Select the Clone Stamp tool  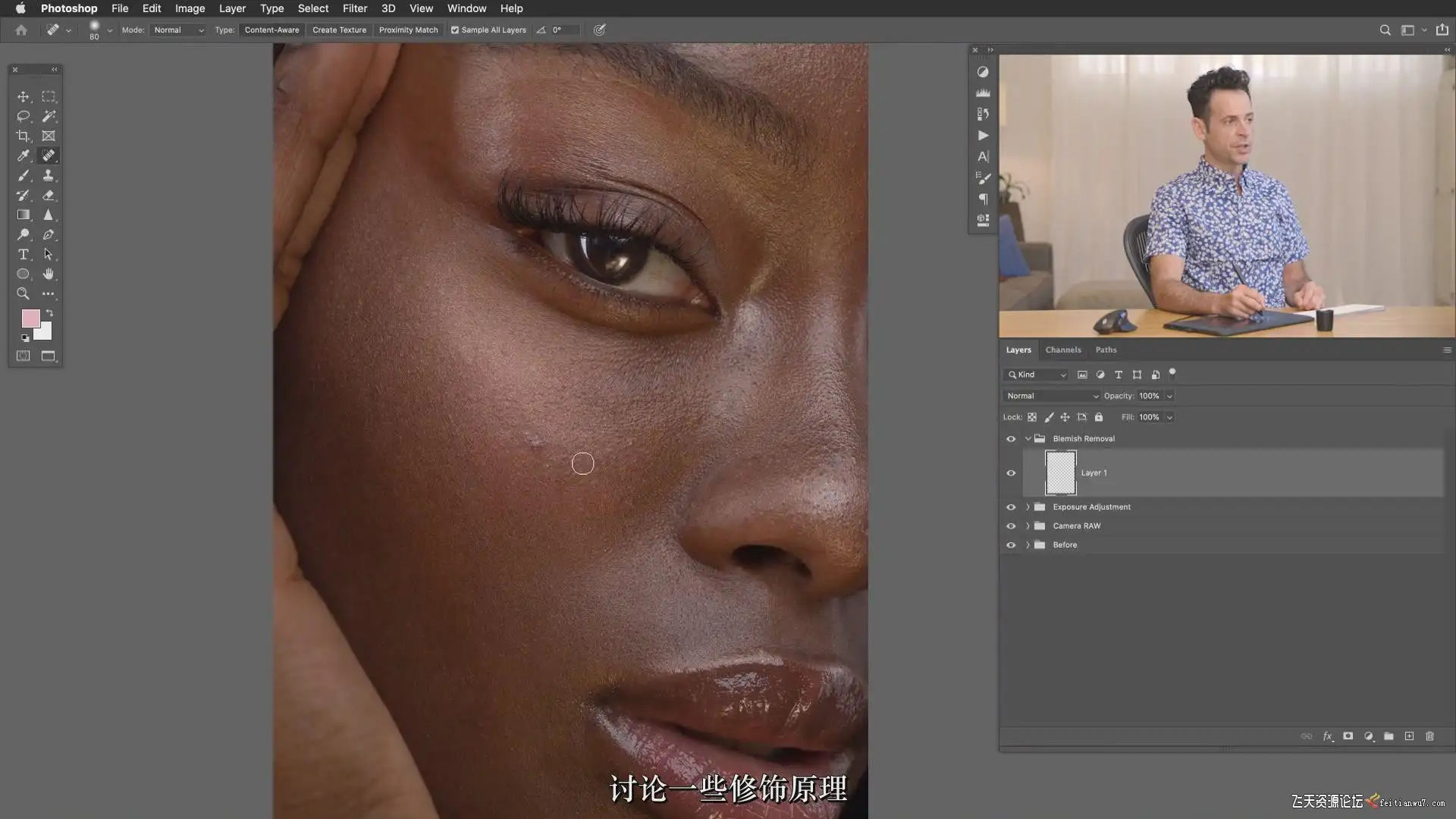[49, 175]
